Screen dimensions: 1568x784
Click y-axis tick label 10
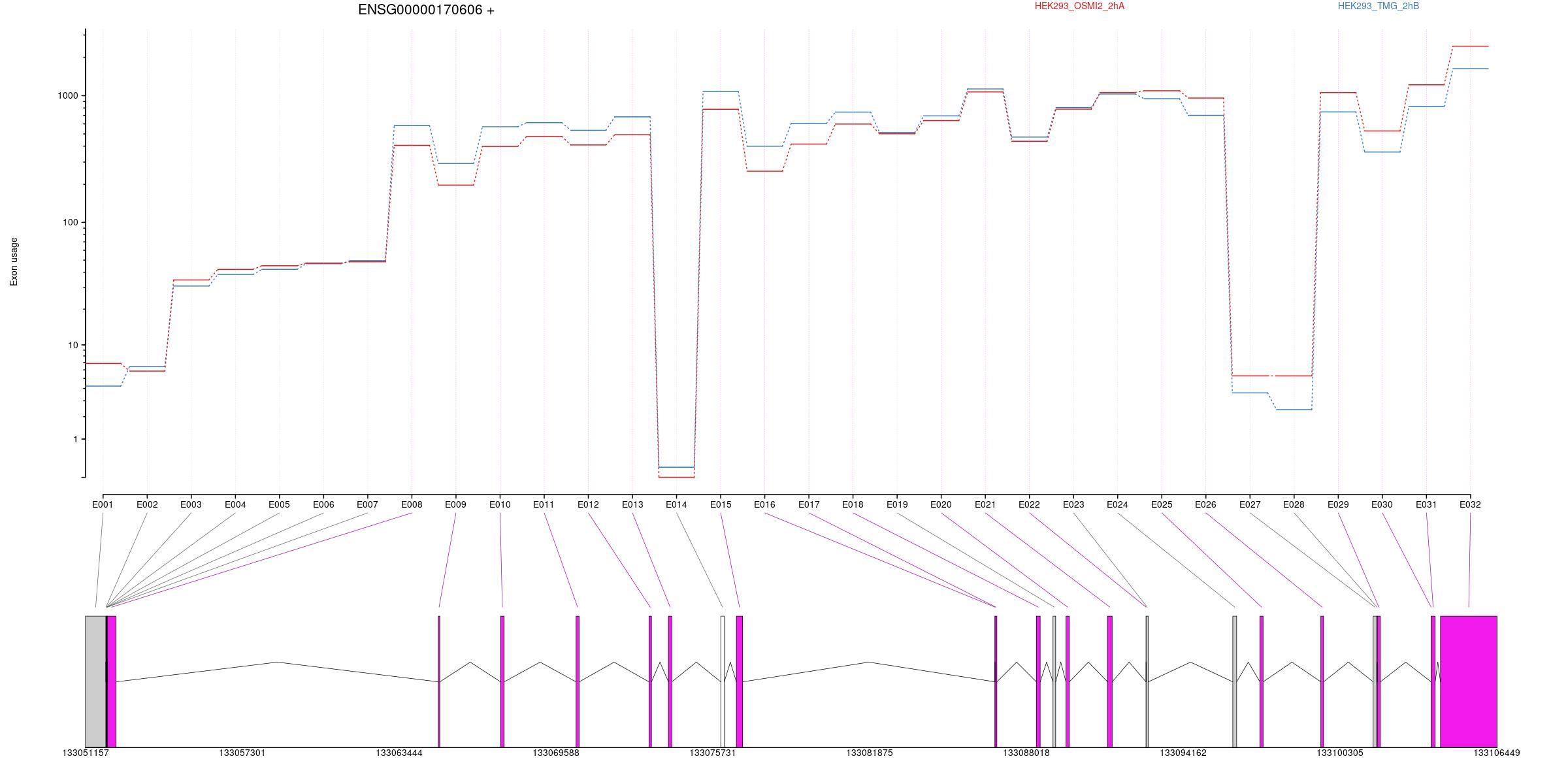[x=73, y=345]
